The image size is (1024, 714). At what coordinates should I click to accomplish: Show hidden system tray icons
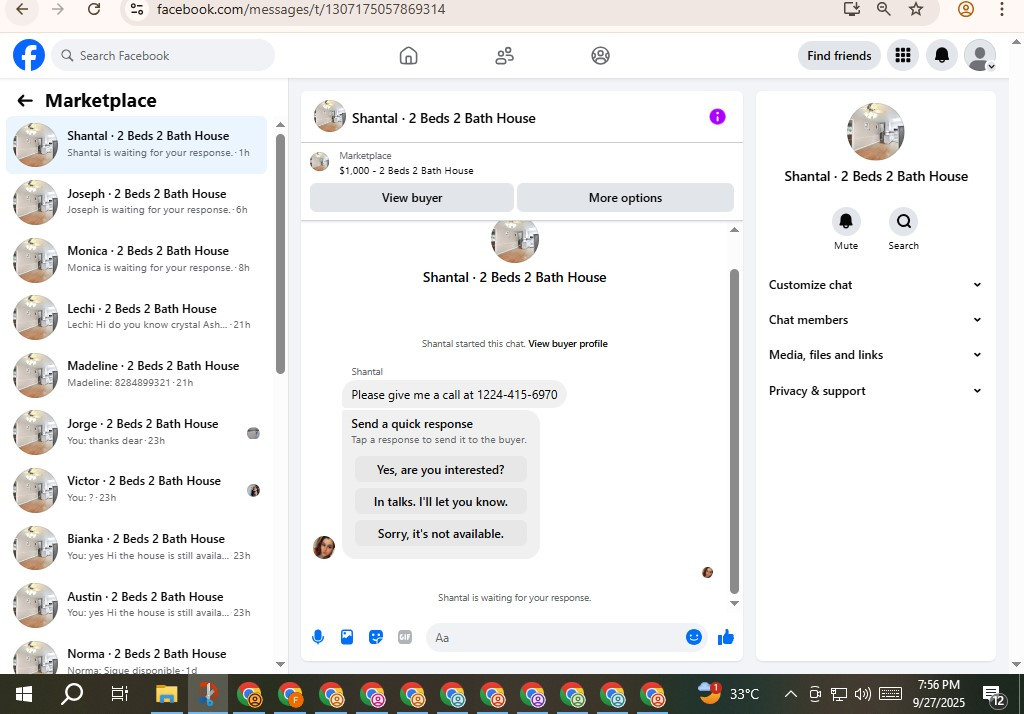[790, 694]
